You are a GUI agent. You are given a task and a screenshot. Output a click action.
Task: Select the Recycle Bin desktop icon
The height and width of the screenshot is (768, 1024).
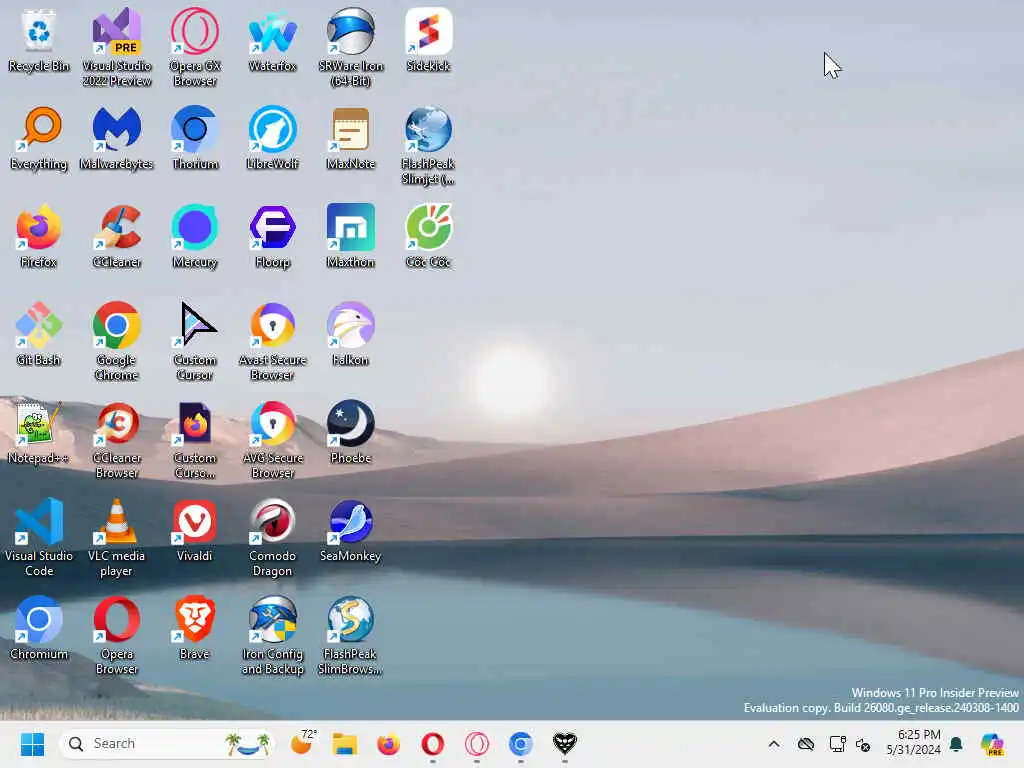pyautogui.click(x=39, y=40)
